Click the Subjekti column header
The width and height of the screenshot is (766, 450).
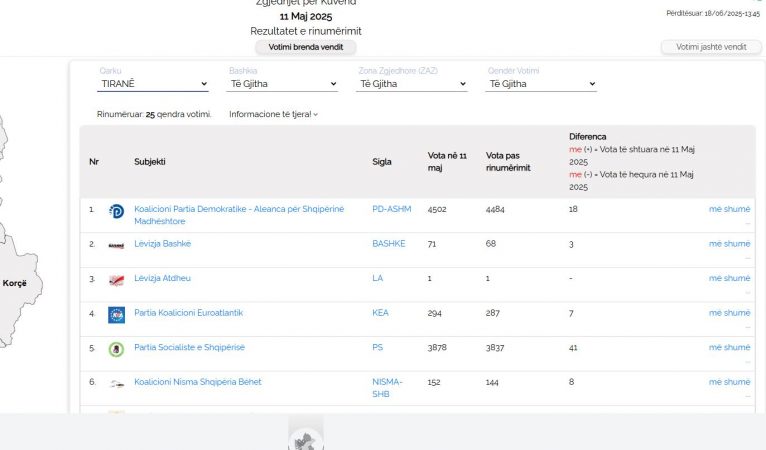point(149,162)
